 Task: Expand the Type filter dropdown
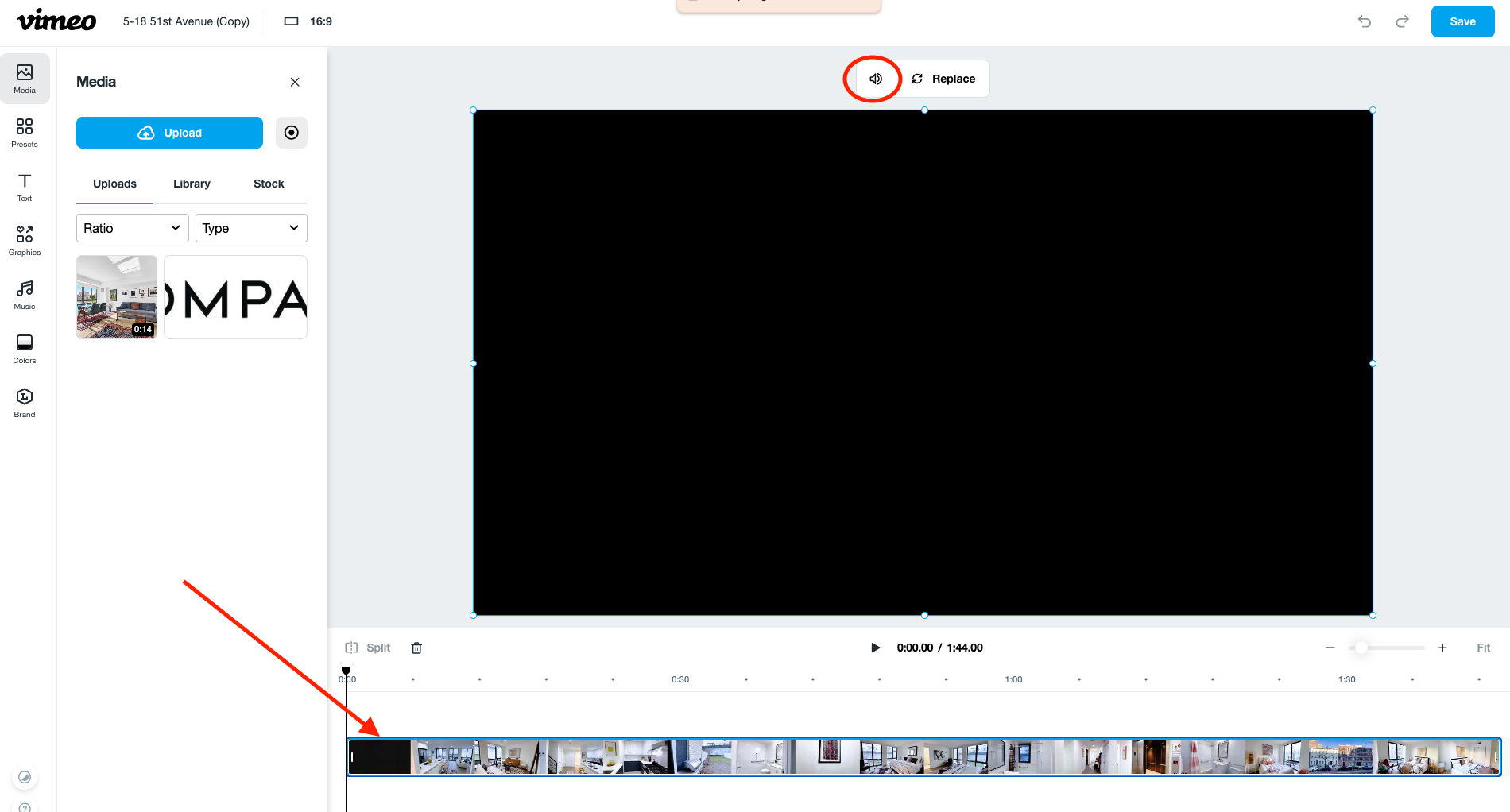(251, 228)
